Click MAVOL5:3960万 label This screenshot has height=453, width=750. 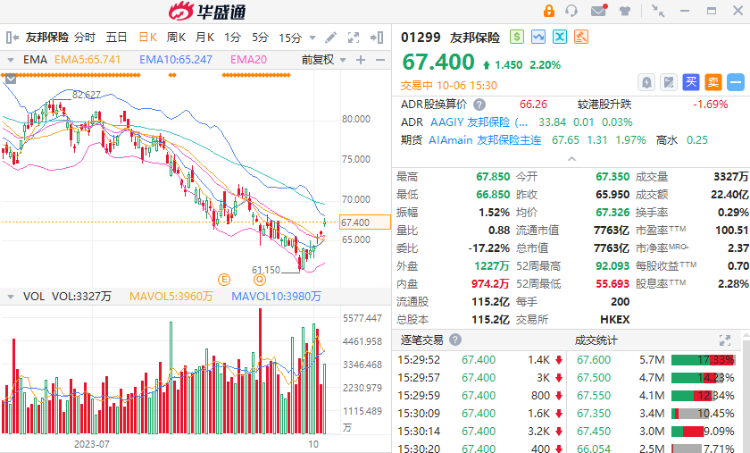pyautogui.click(x=171, y=297)
